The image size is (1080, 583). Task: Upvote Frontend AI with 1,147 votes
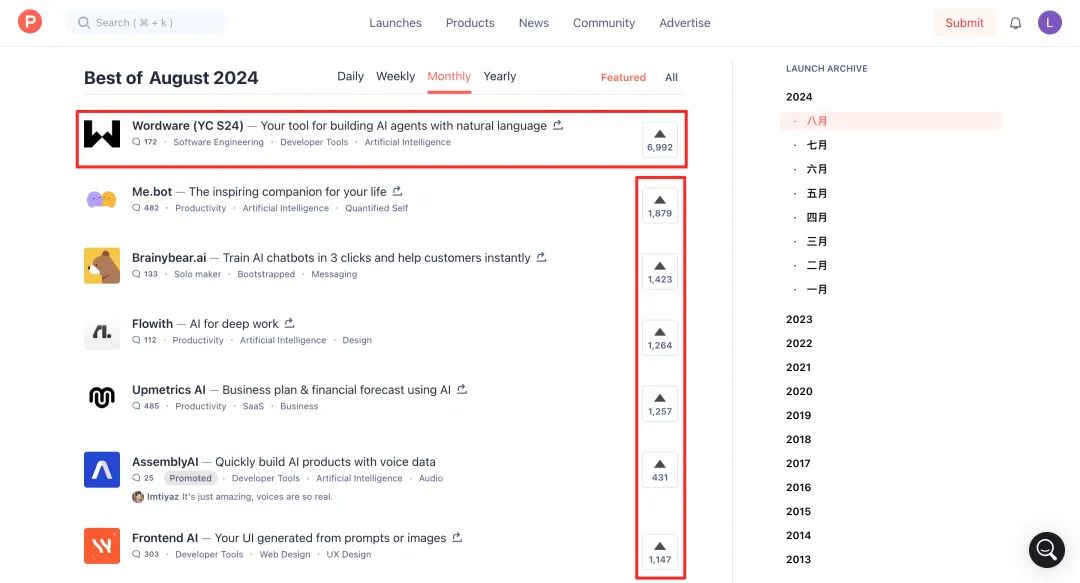click(x=660, y=552)
